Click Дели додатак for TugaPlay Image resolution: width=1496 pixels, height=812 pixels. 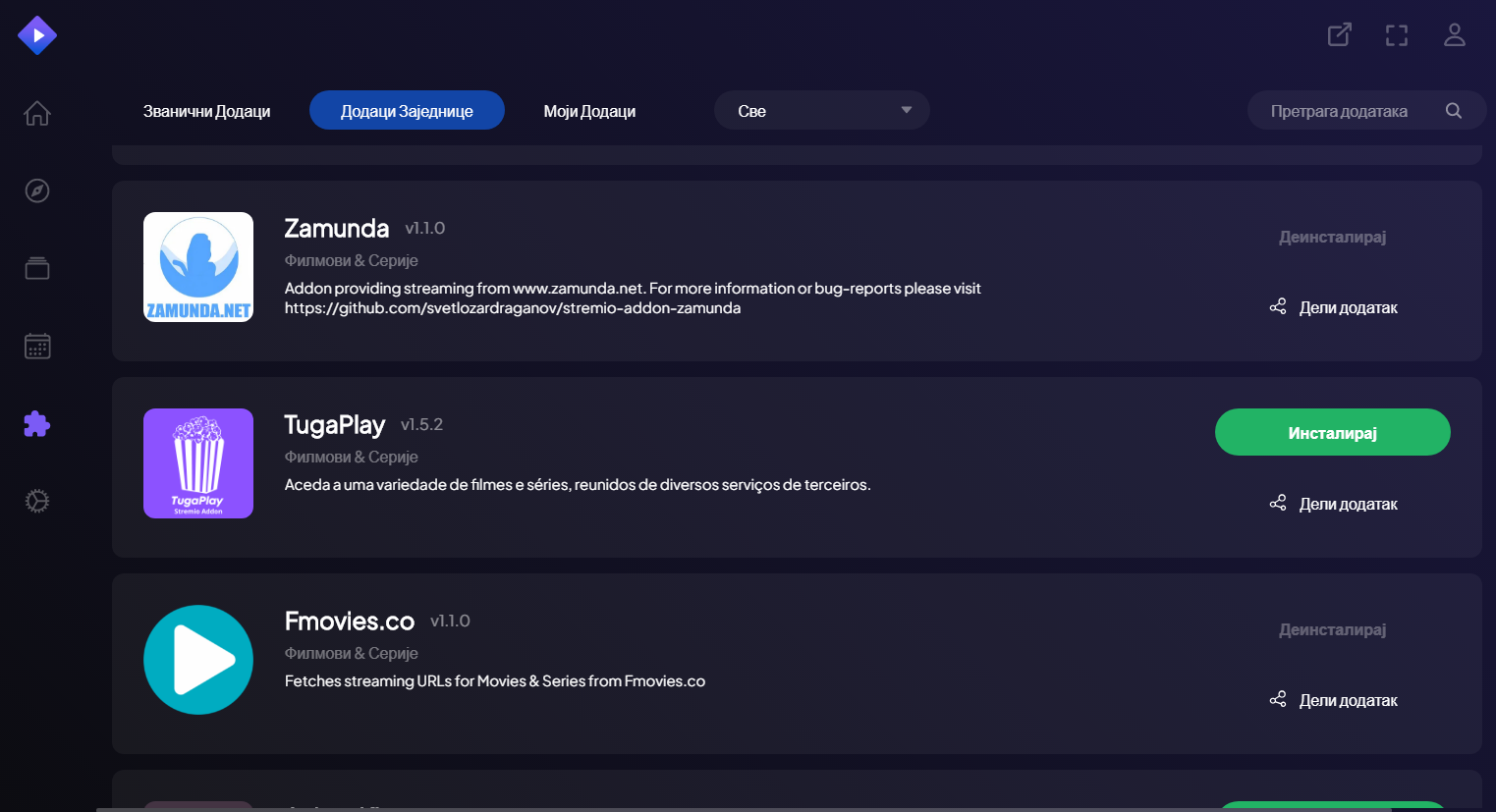[x=1333, y=504]
